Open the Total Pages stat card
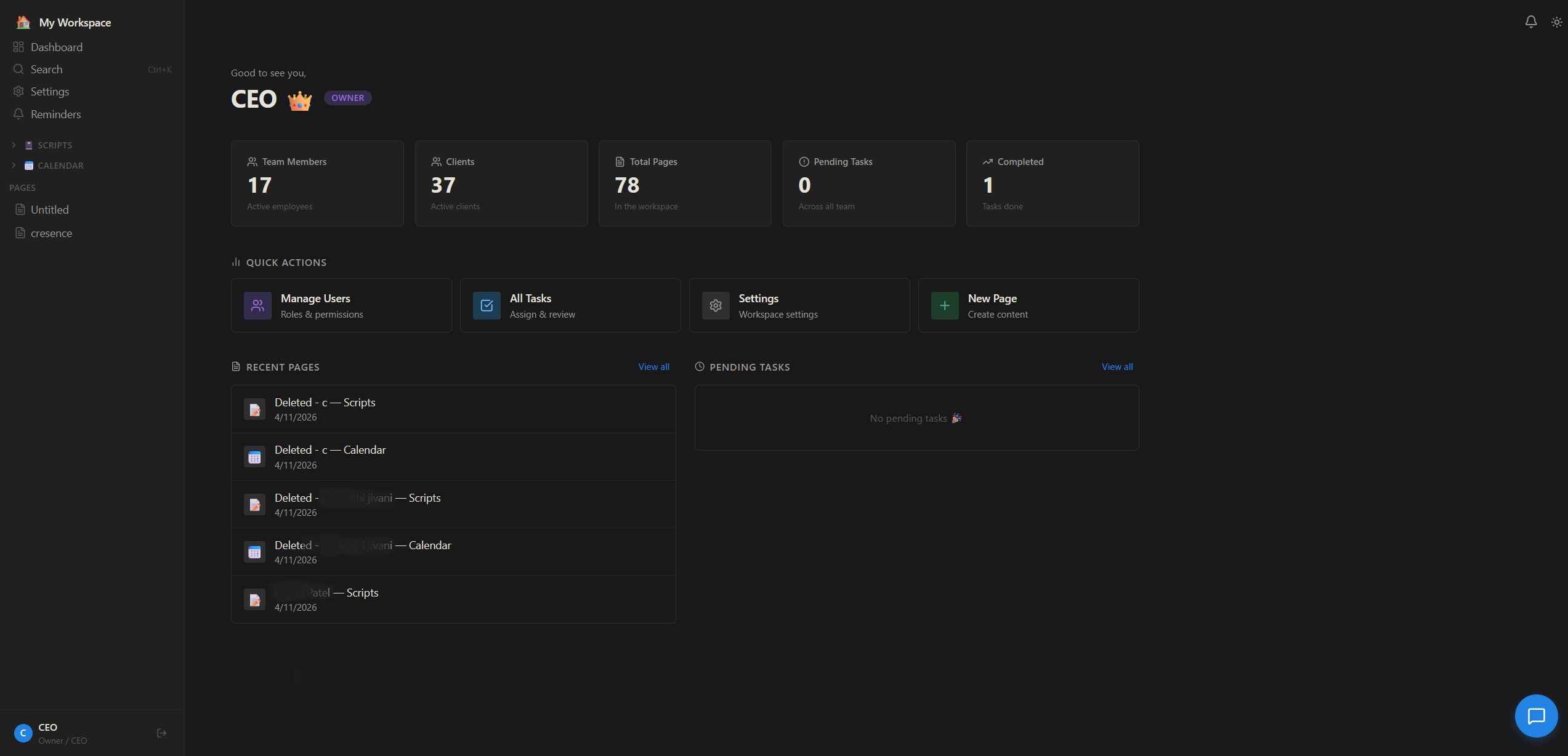Viewport: 1568px width, 756px height. click(x=685, y=183)
